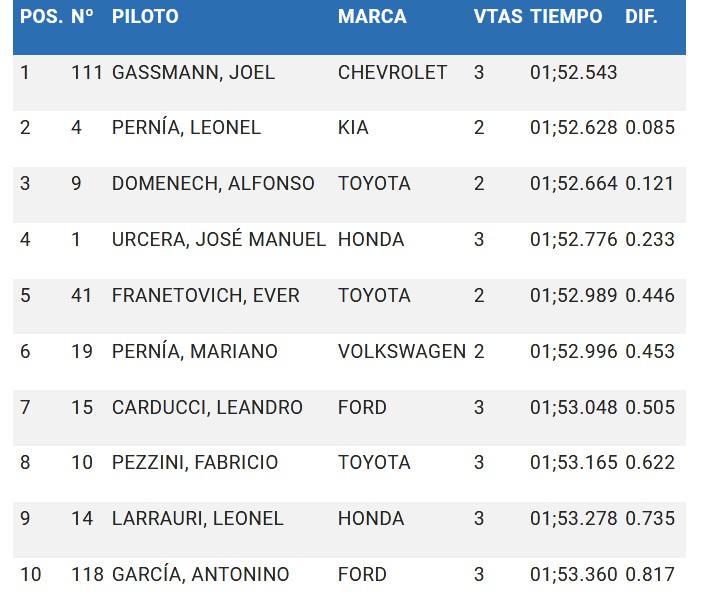Click on GARCÍA, ANTONINO

(201, 575)
